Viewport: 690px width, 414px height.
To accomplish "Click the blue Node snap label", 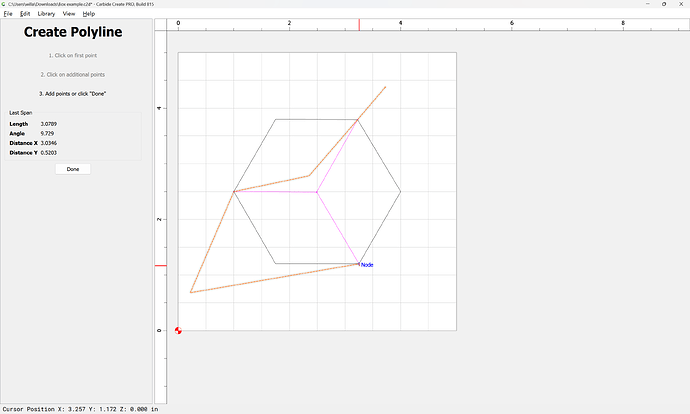I will click(x=367, y=265).
